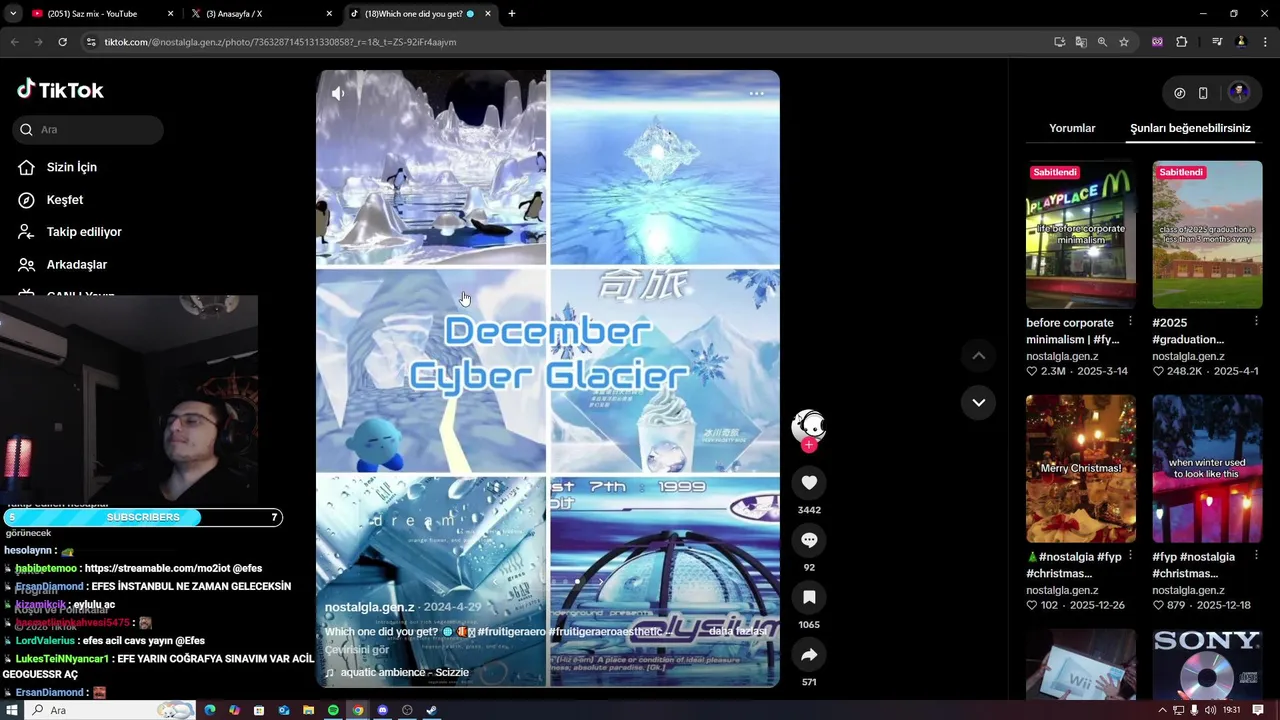
Task: Bookmark this page with star icon
Action: (x=1124, y=42)
